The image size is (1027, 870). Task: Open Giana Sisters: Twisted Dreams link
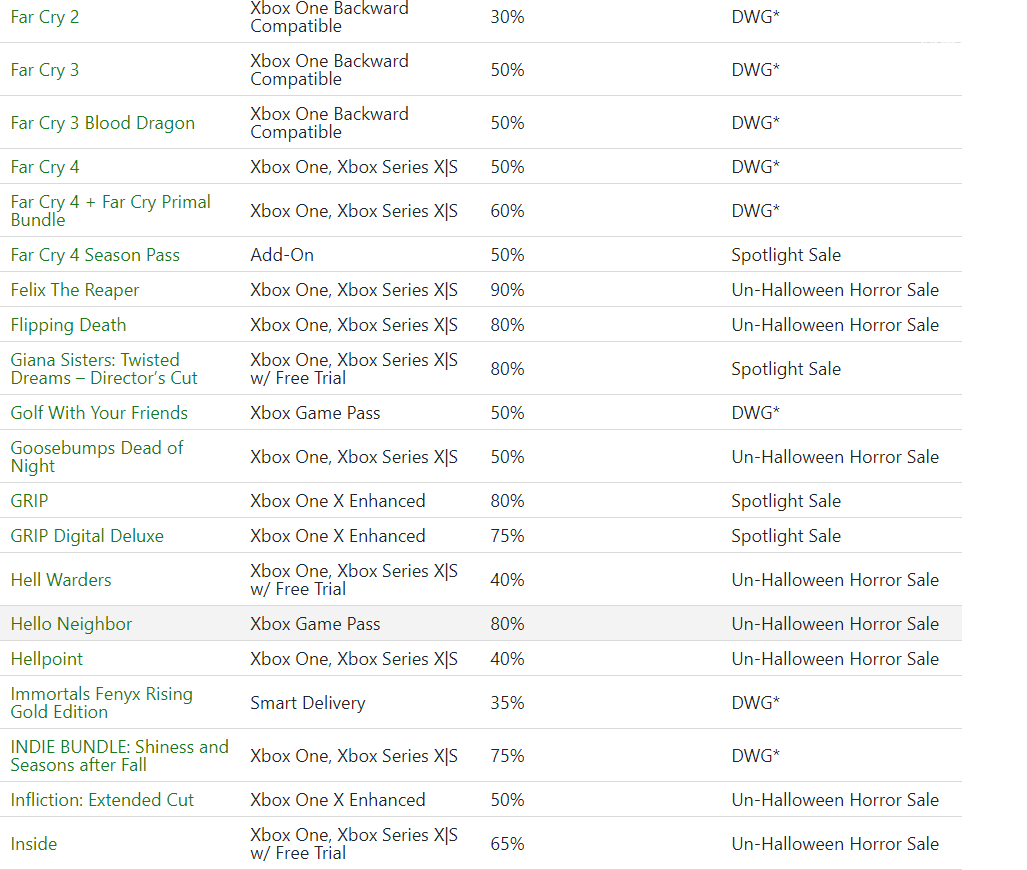point(103,369)
